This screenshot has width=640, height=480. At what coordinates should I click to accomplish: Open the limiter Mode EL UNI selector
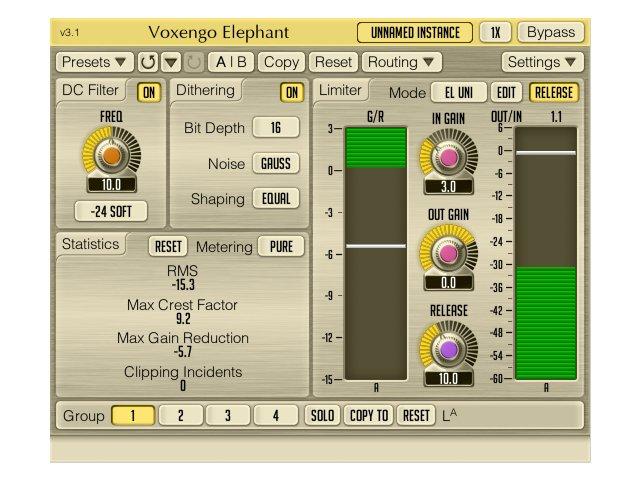[x=459, y=93]
